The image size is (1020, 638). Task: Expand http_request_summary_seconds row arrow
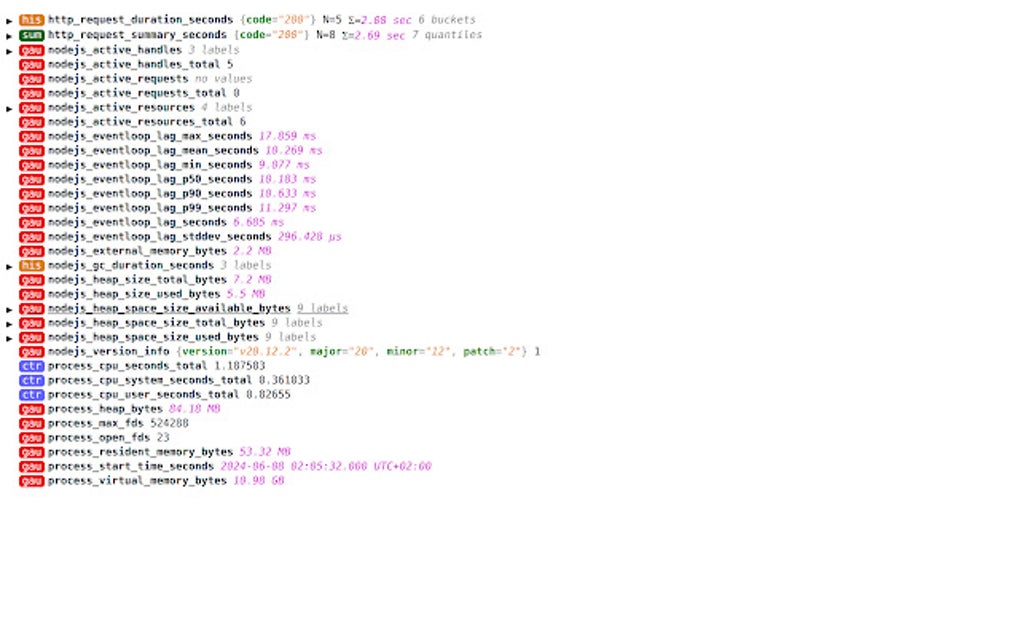pos(9,36)
